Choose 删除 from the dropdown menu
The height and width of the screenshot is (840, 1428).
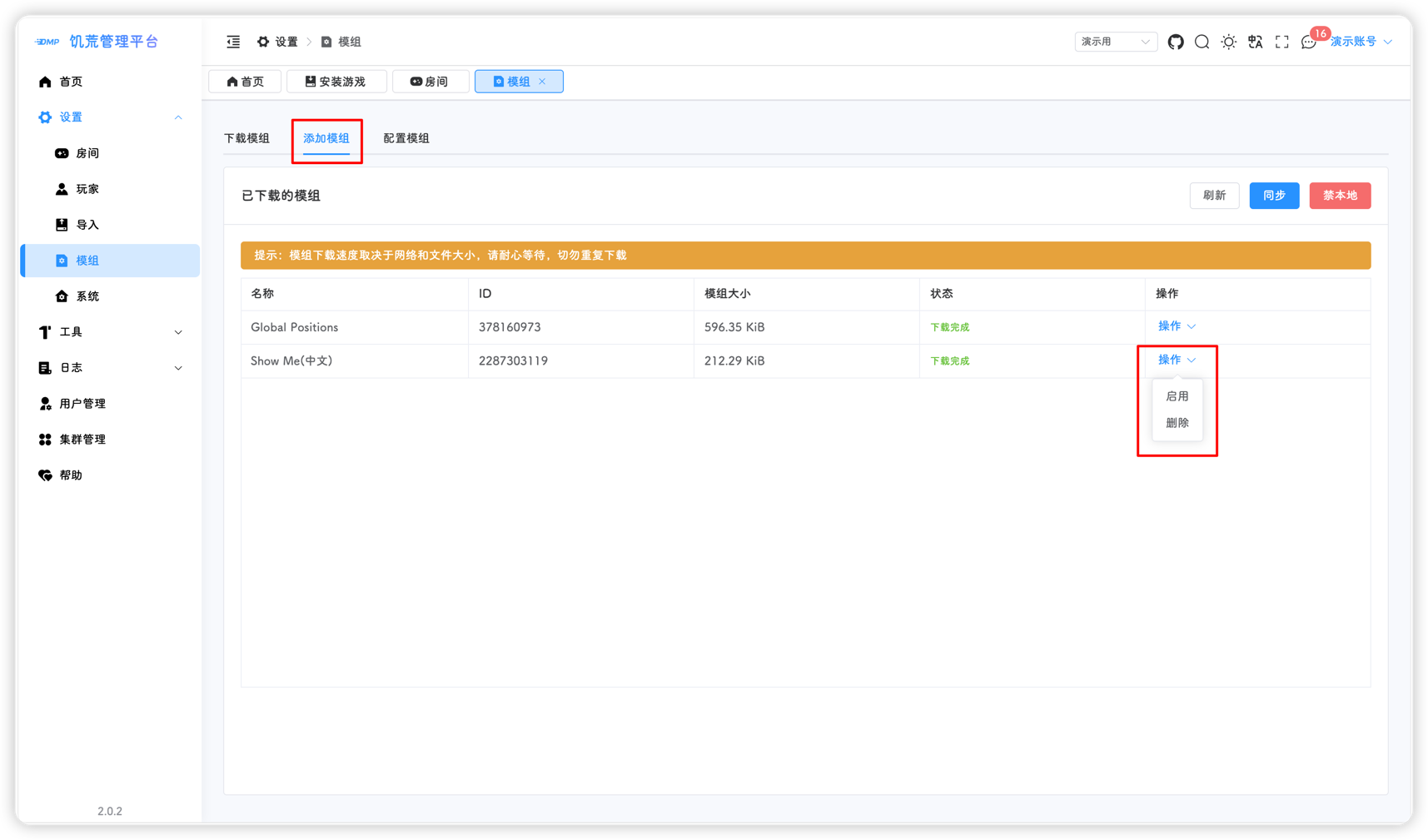coord(1177,423)
